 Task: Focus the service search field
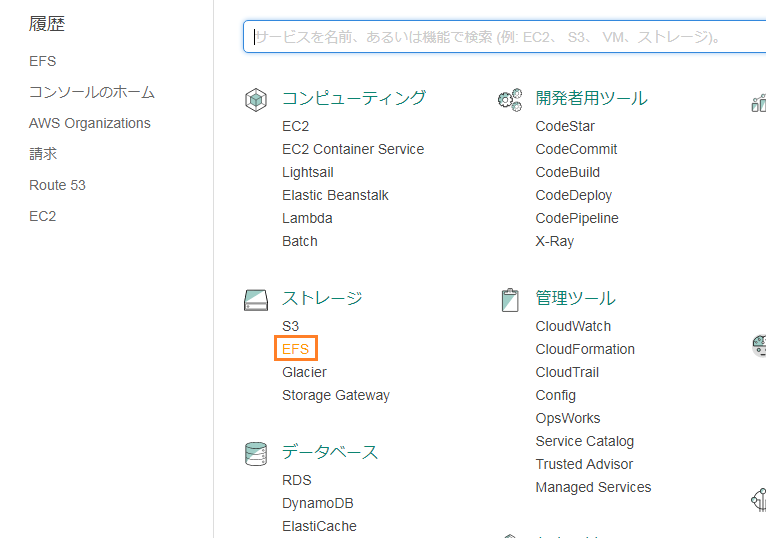pos(505,37)
